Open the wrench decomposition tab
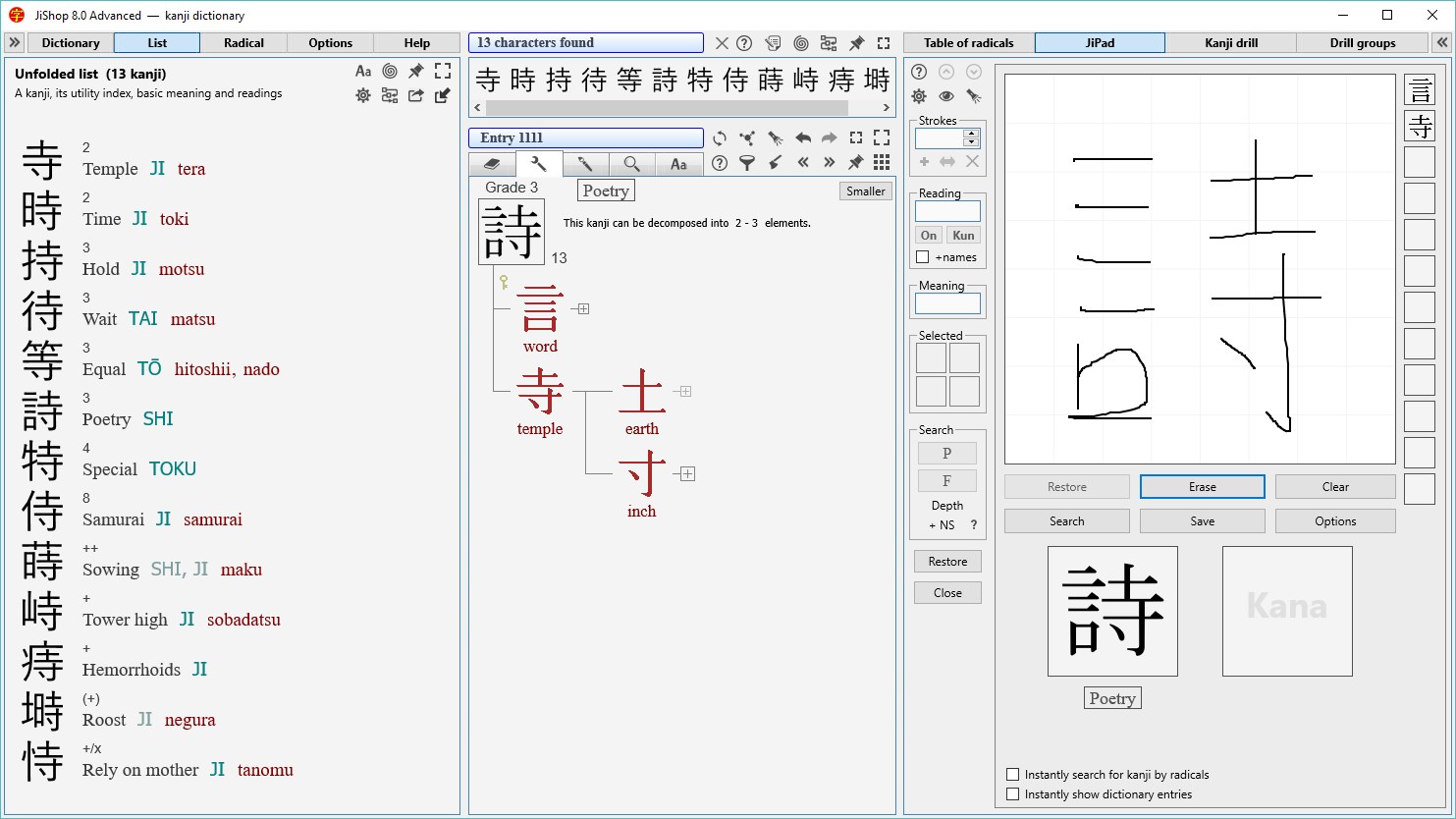The width and height of the screenshot is (1456, 819). [538, 164]
